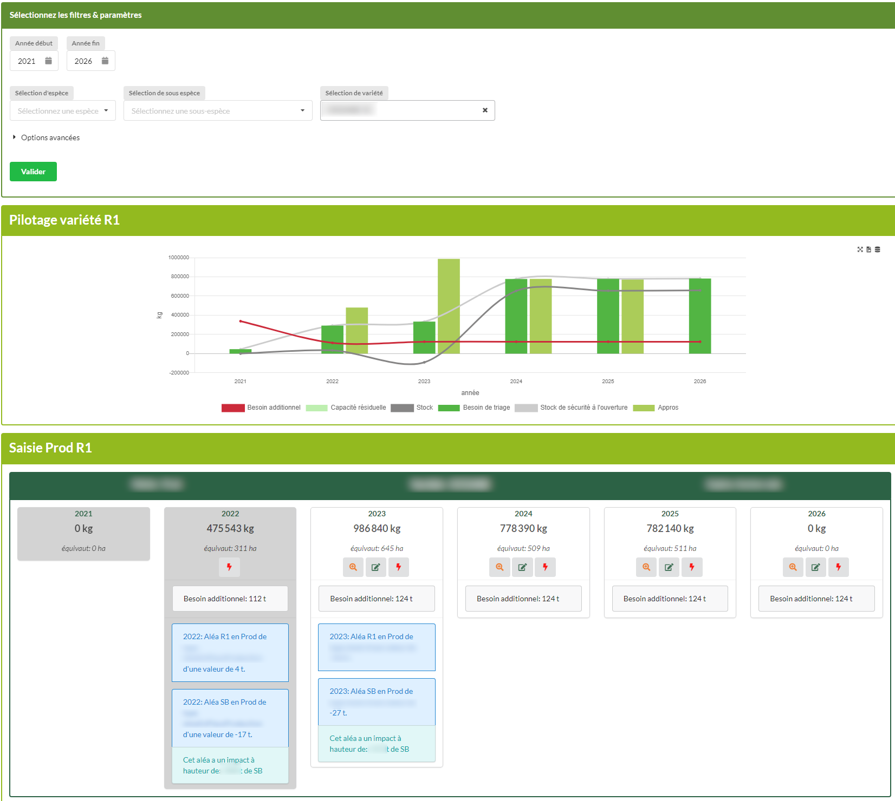Save the Pilotage chart as image

tap(869, 249)
